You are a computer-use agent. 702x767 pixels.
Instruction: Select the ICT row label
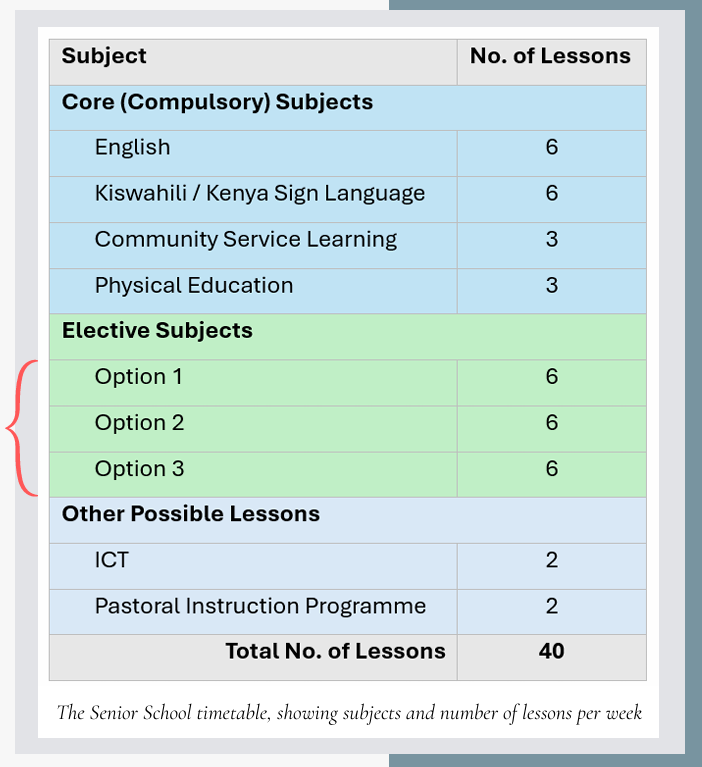point(111,560)
